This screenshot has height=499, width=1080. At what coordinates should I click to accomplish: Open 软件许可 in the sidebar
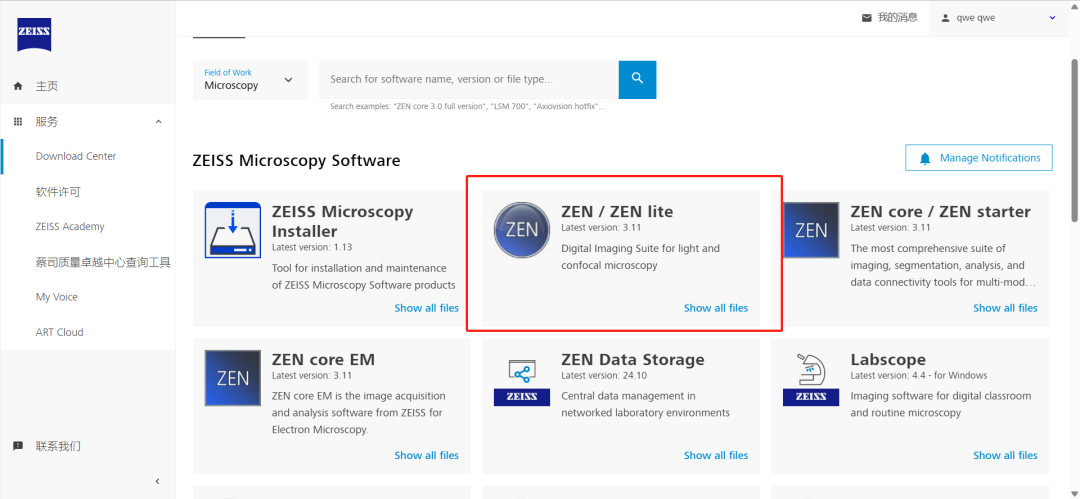point(59,192)
